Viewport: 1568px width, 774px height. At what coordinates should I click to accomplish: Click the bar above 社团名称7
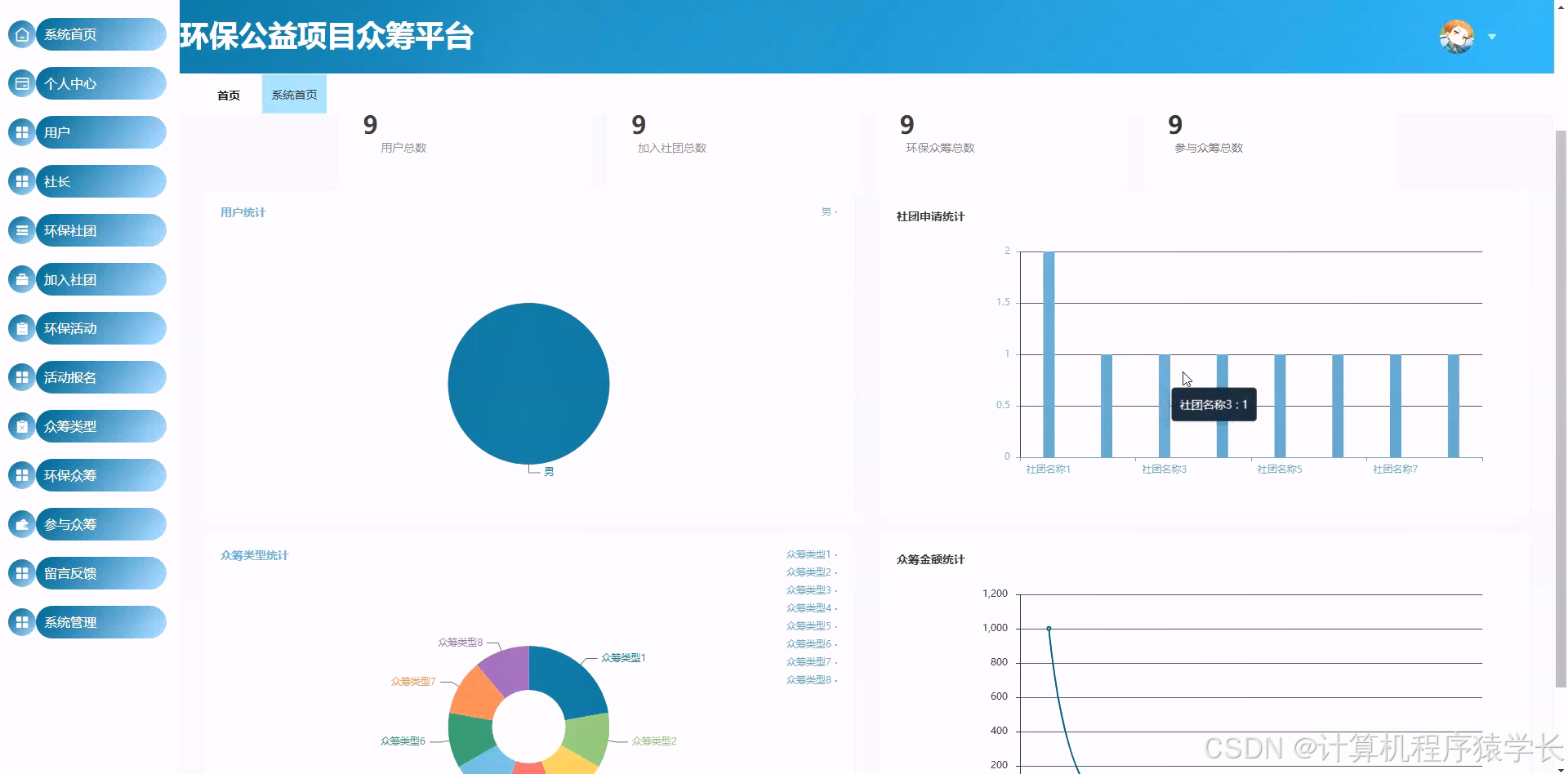[1396, 406]
